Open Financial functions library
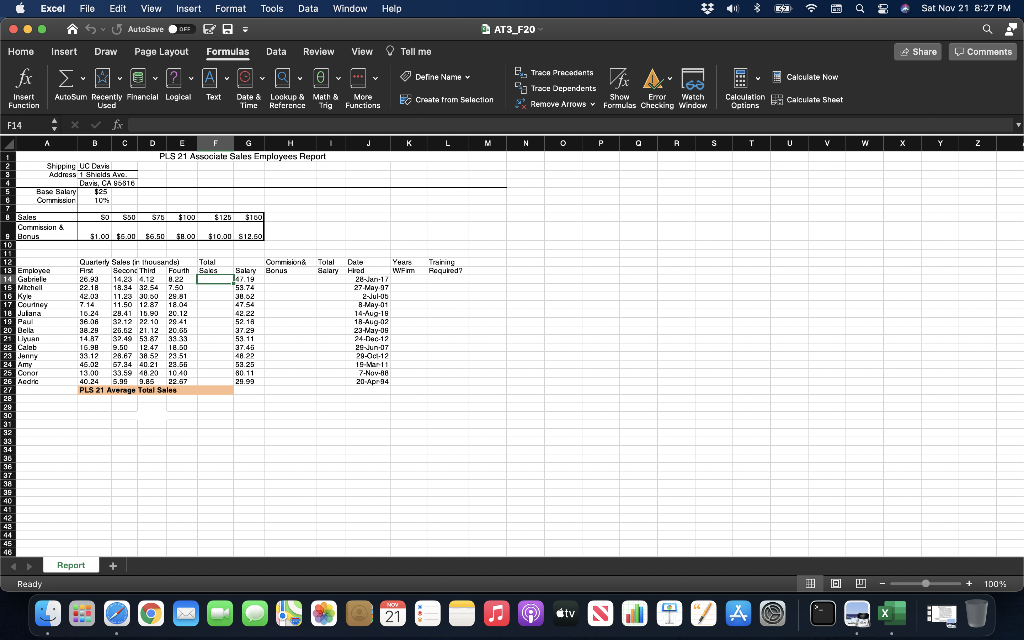1024x640 pixels. 142,85
